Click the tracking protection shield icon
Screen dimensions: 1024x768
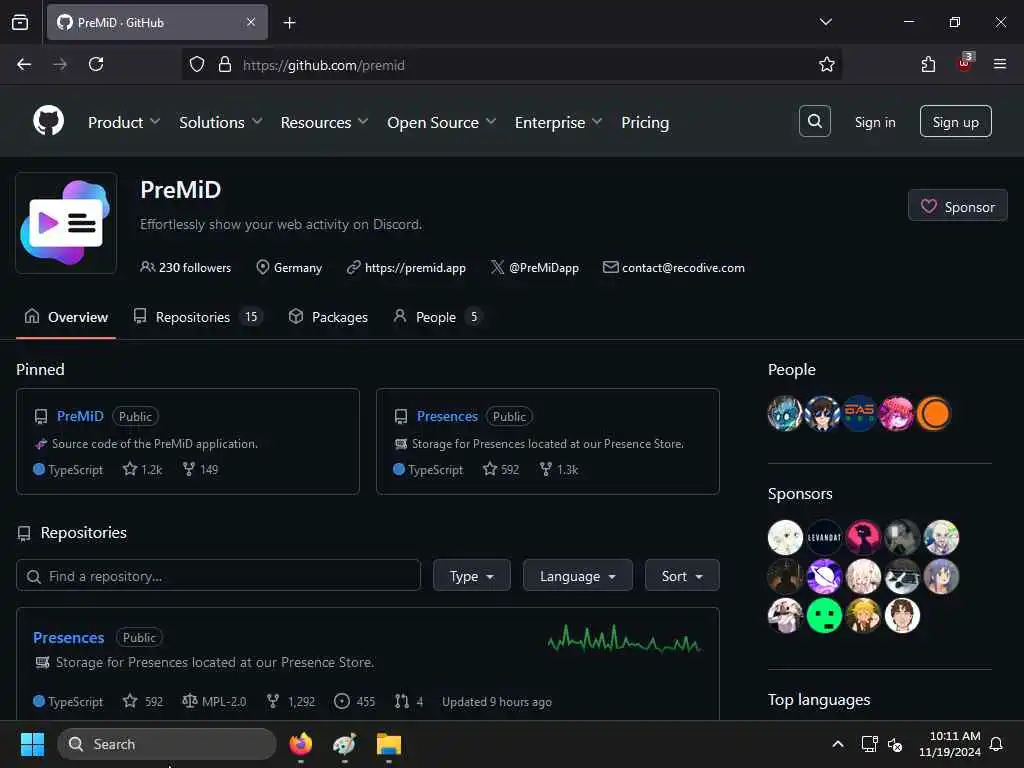click(x=197, y=65)
